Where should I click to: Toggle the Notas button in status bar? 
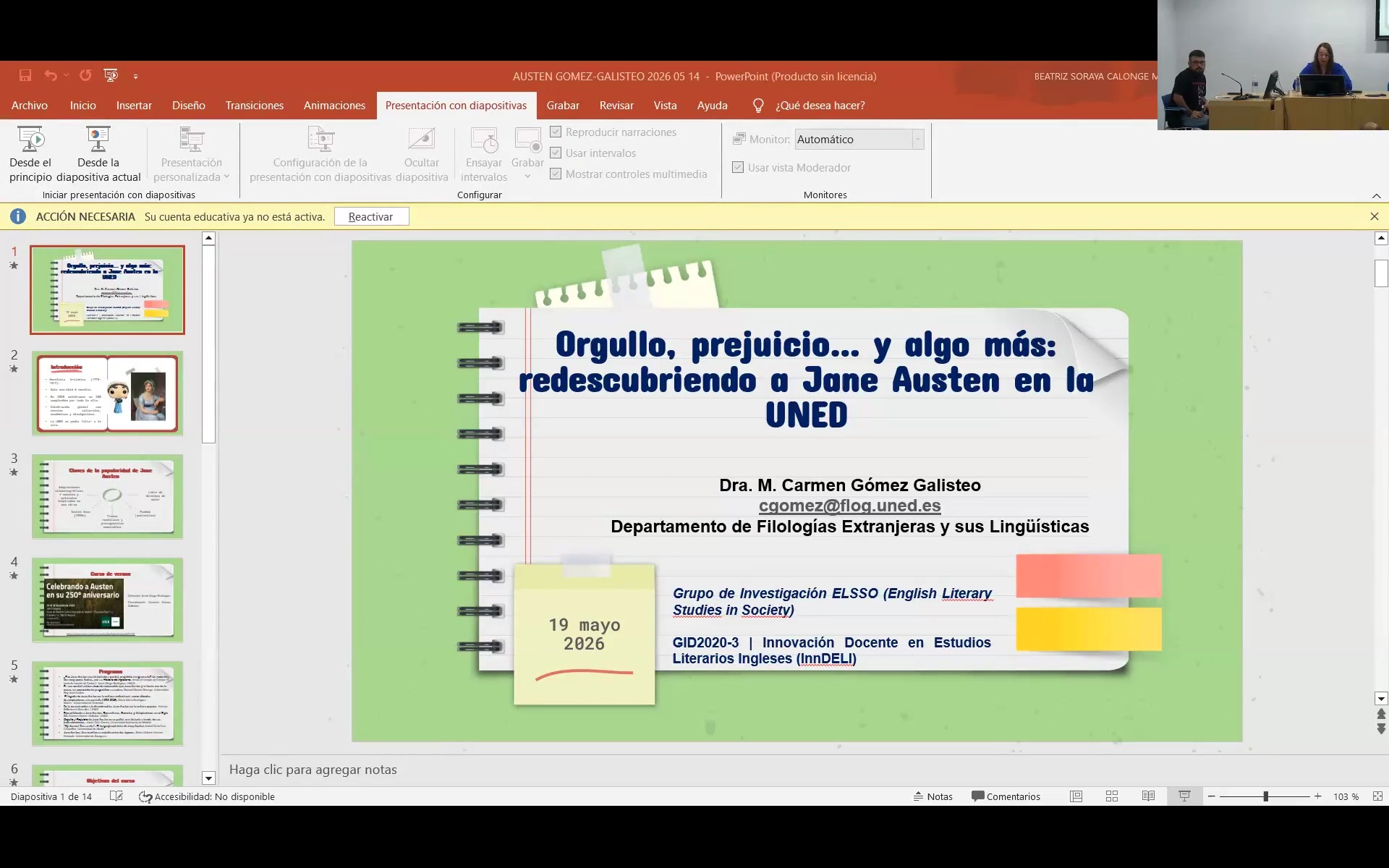(x=933, y=796)
